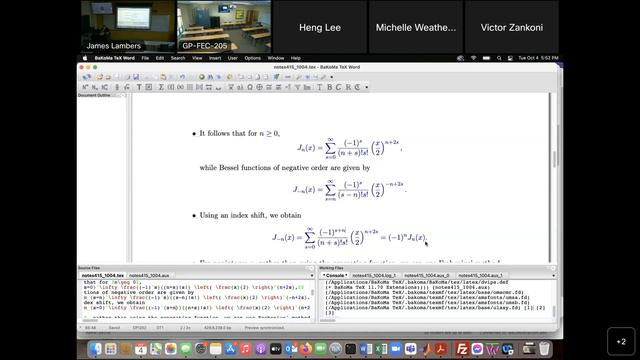Click the down-triangle symbol palette icon
This screenshot has height=360, width=640.
[x=298, y=87]
